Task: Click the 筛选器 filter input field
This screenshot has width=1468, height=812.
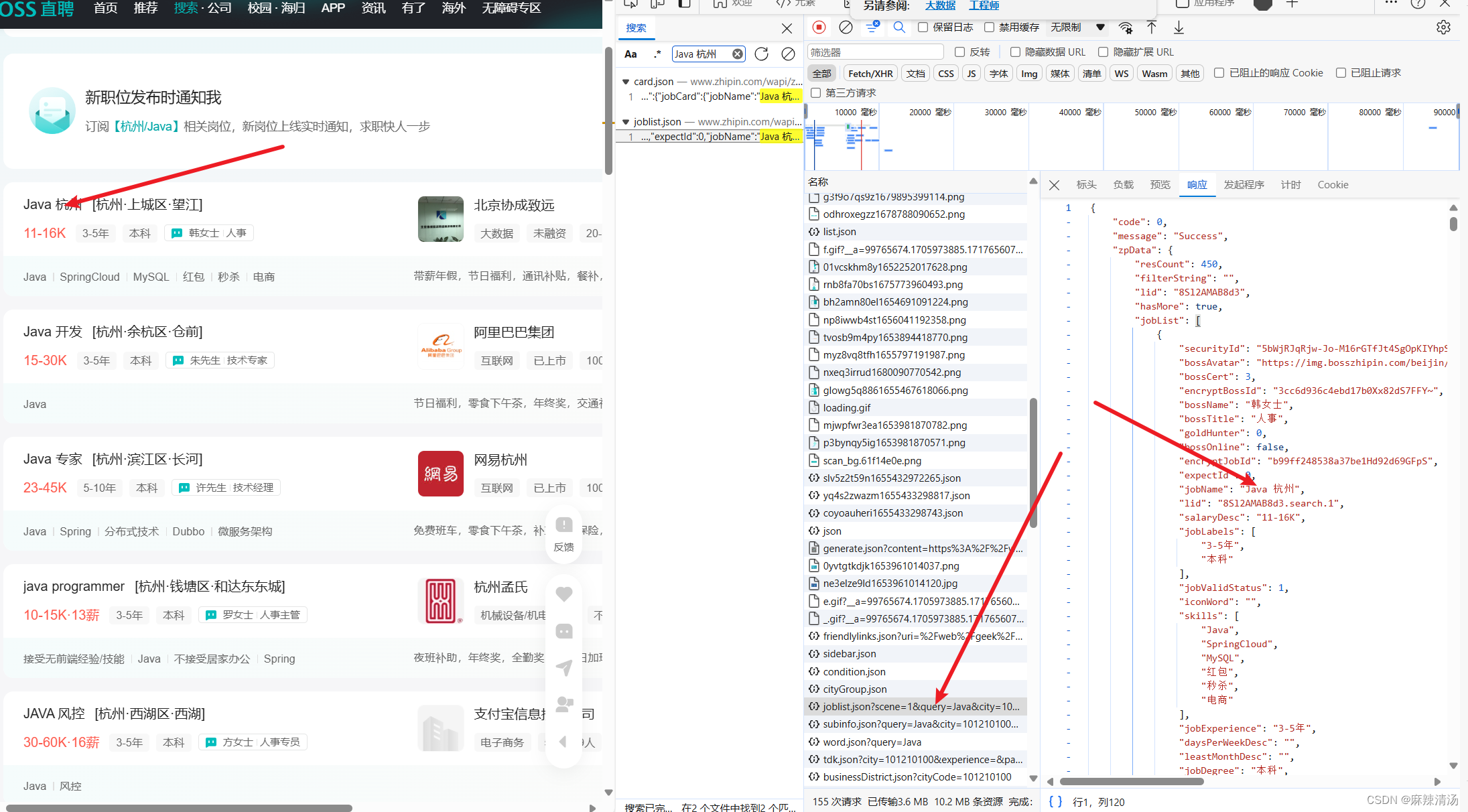Action: pyautogui.click(x=874, y=52)
